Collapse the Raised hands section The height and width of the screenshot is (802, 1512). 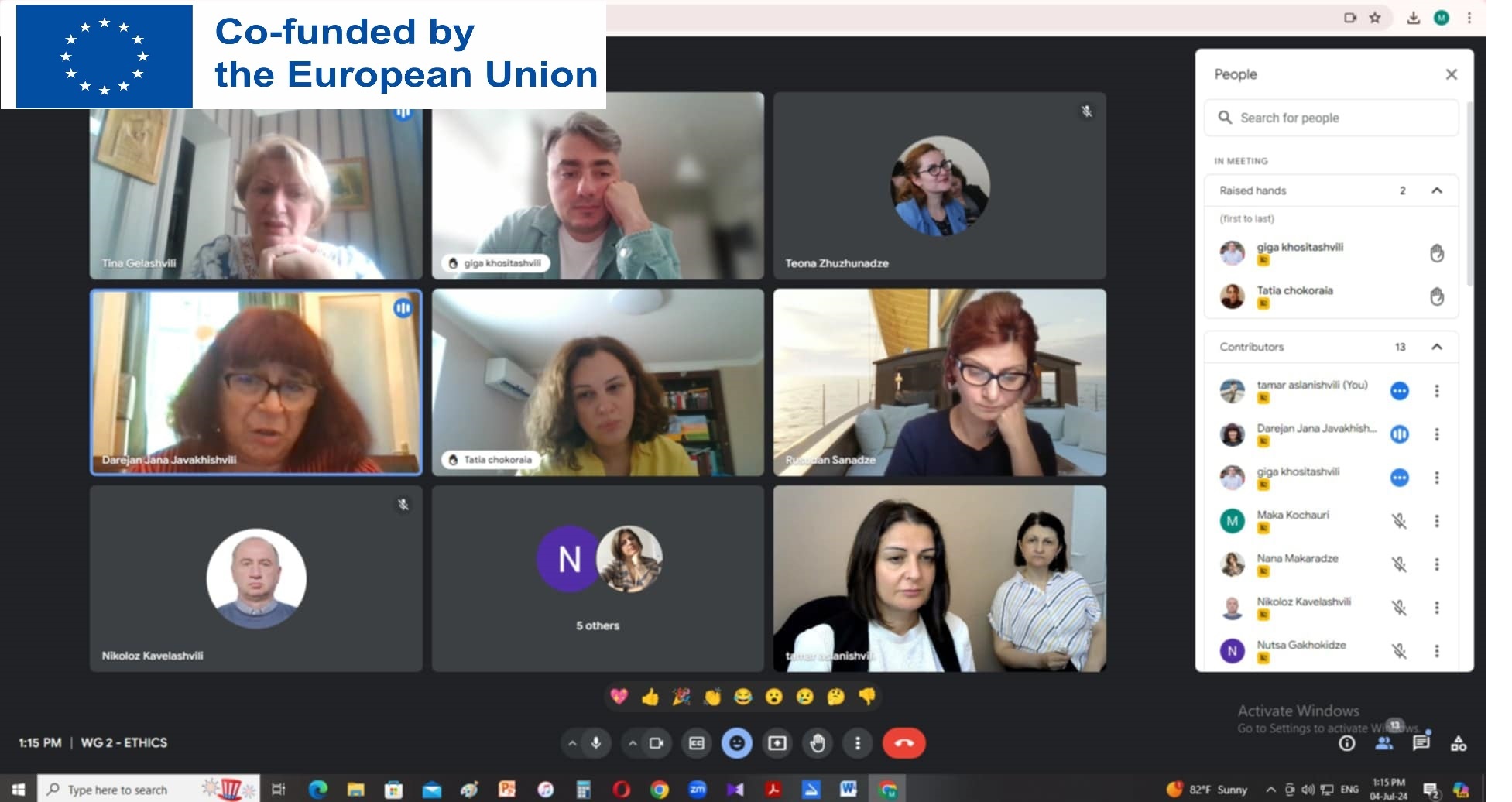coord(1437,190)
